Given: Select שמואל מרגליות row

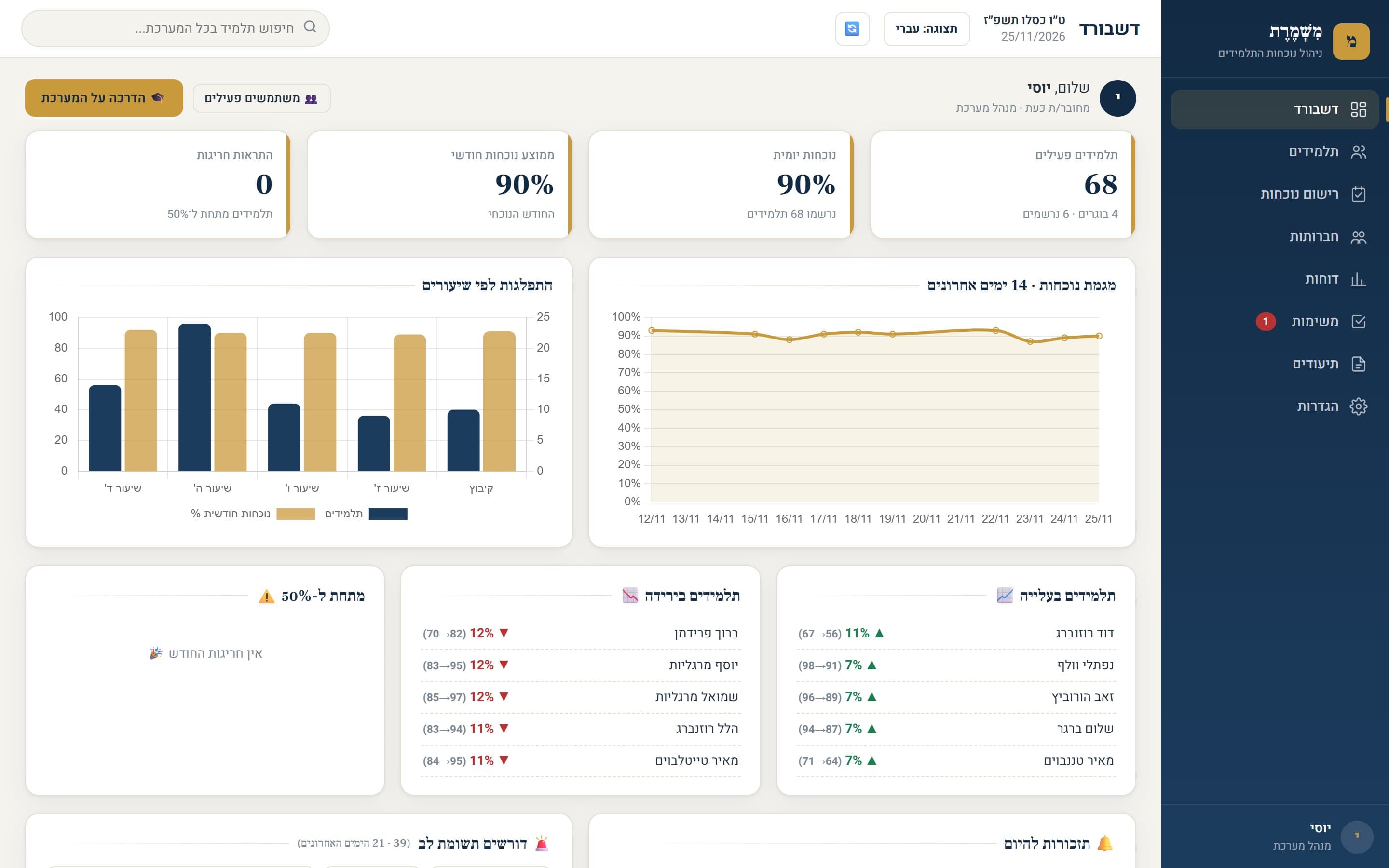Looking at the screenshot, I should point(580,697).
